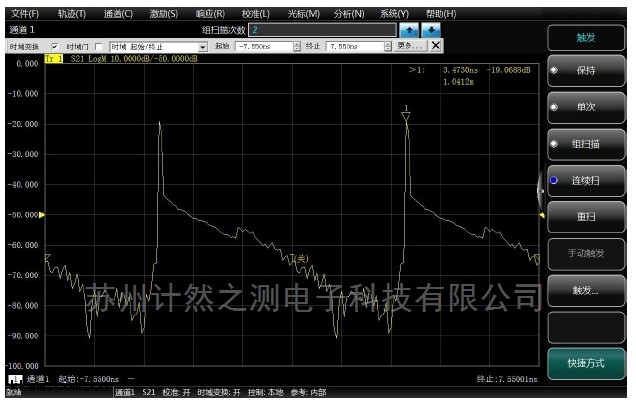The height and width of the screenshot is (402, 636).
Task: Open the 光标(M) menu
Action: 303,14
